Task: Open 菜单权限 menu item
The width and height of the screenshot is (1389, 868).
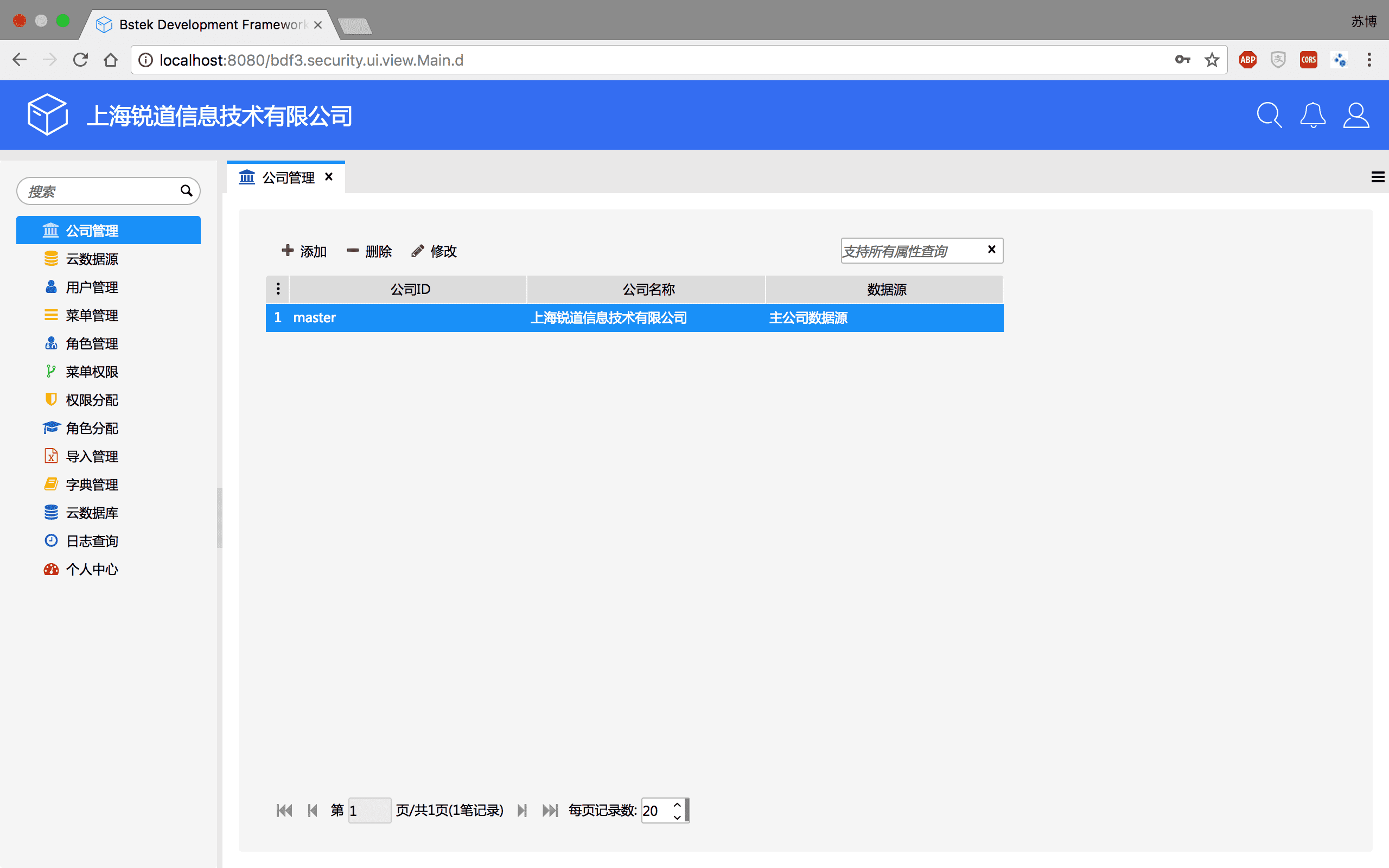Action: (x=92, y=372)
